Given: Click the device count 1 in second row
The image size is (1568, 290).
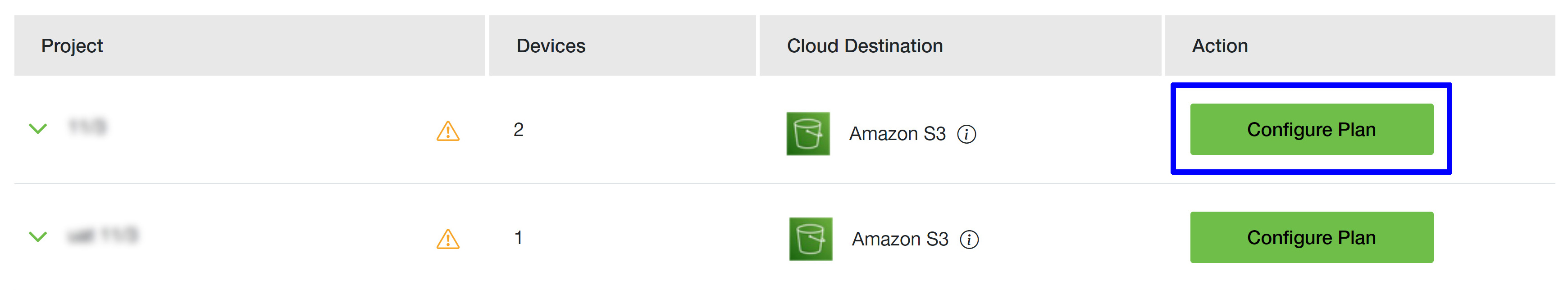Looking at the screenshot, I should point(519,238).
